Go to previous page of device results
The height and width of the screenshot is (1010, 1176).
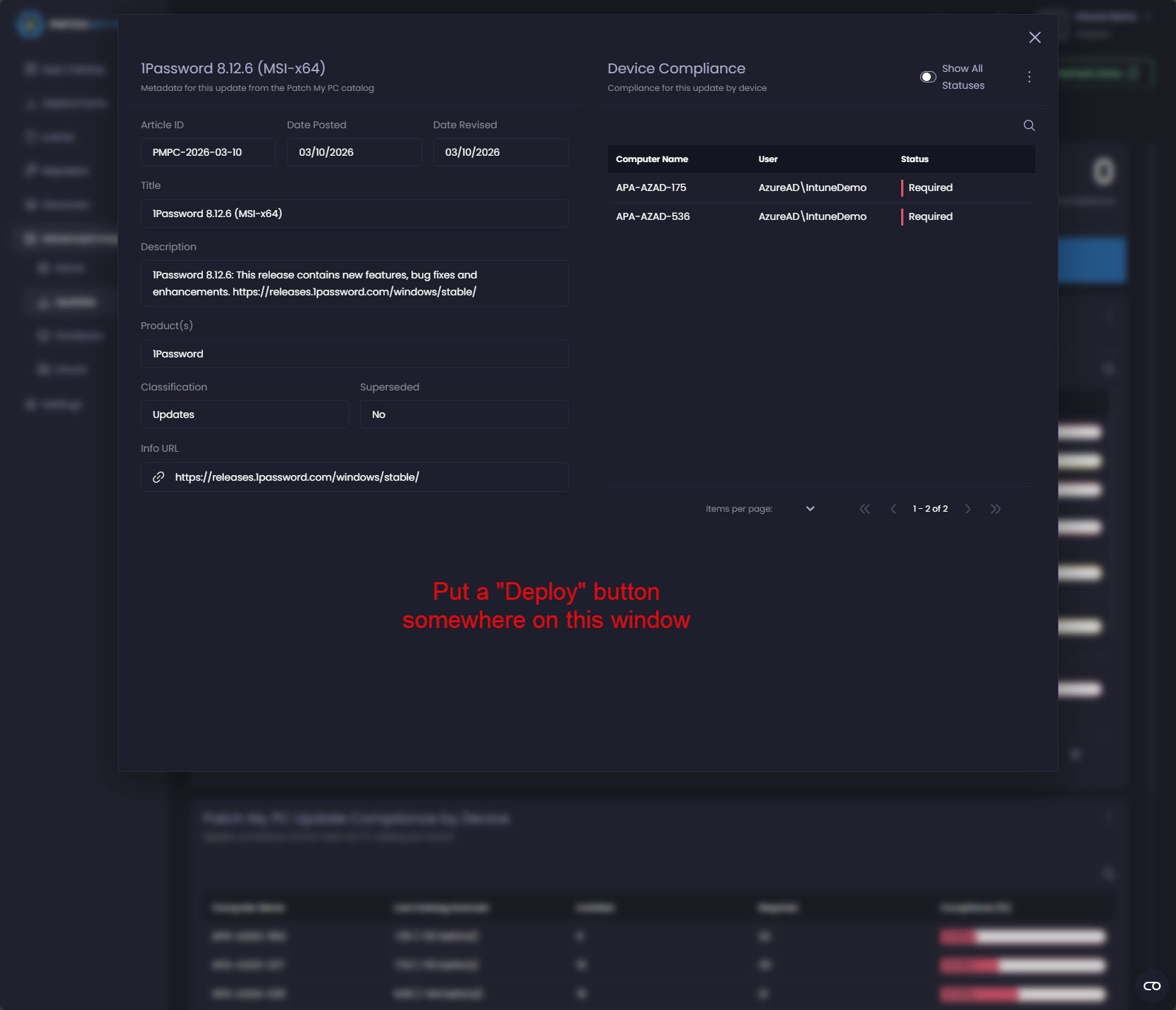pyautogui.click(x=893, y=509)
